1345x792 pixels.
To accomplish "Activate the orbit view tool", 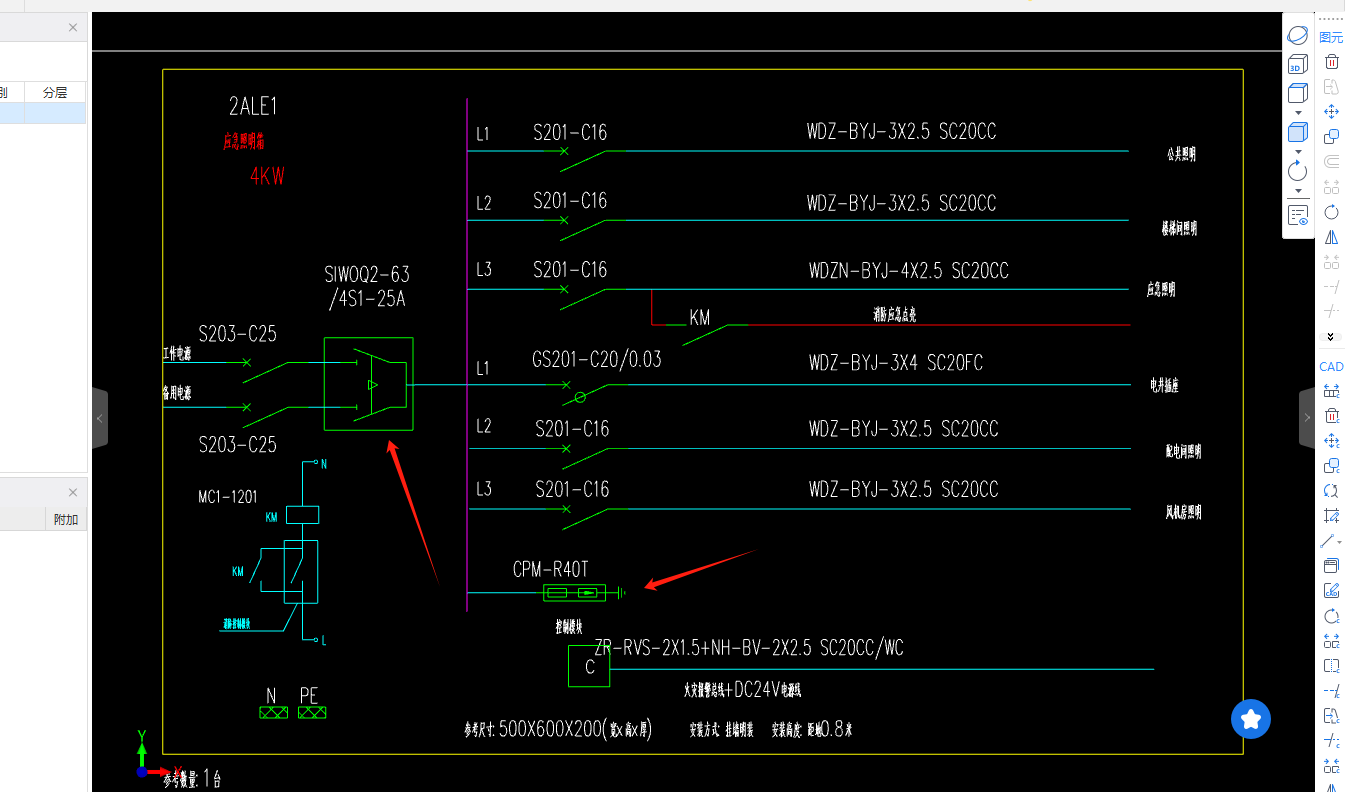I will point(1297,36).
